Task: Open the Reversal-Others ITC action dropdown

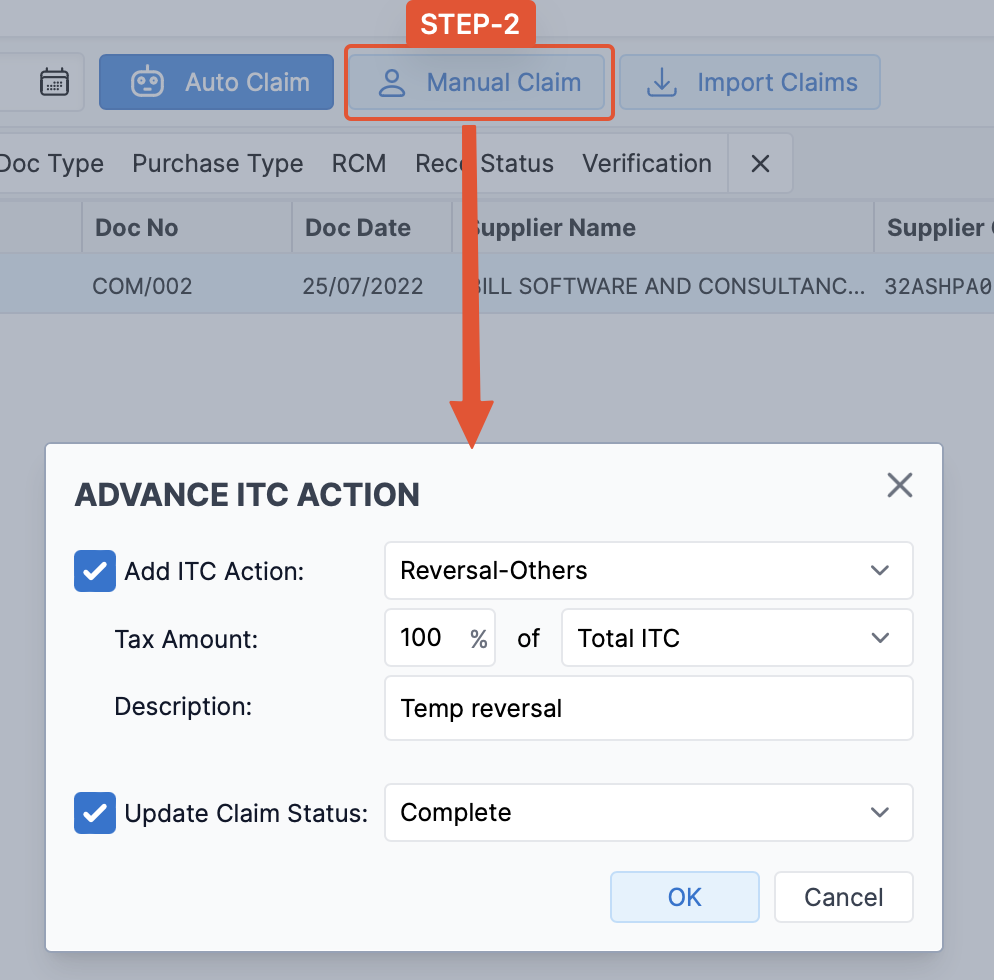Action: click(648, 571)
